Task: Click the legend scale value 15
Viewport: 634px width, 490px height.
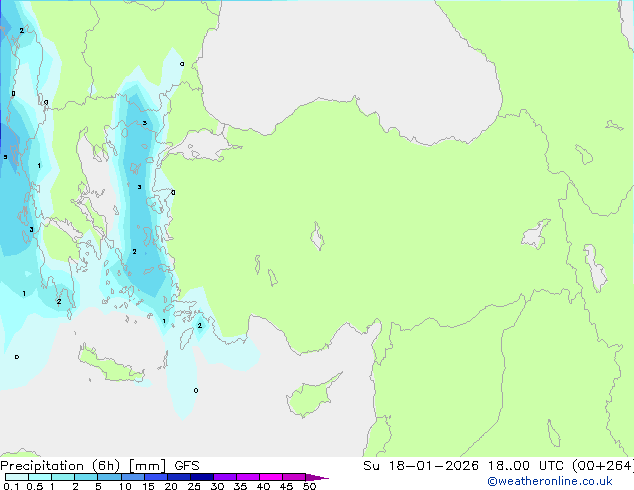Action: [148, 486]
